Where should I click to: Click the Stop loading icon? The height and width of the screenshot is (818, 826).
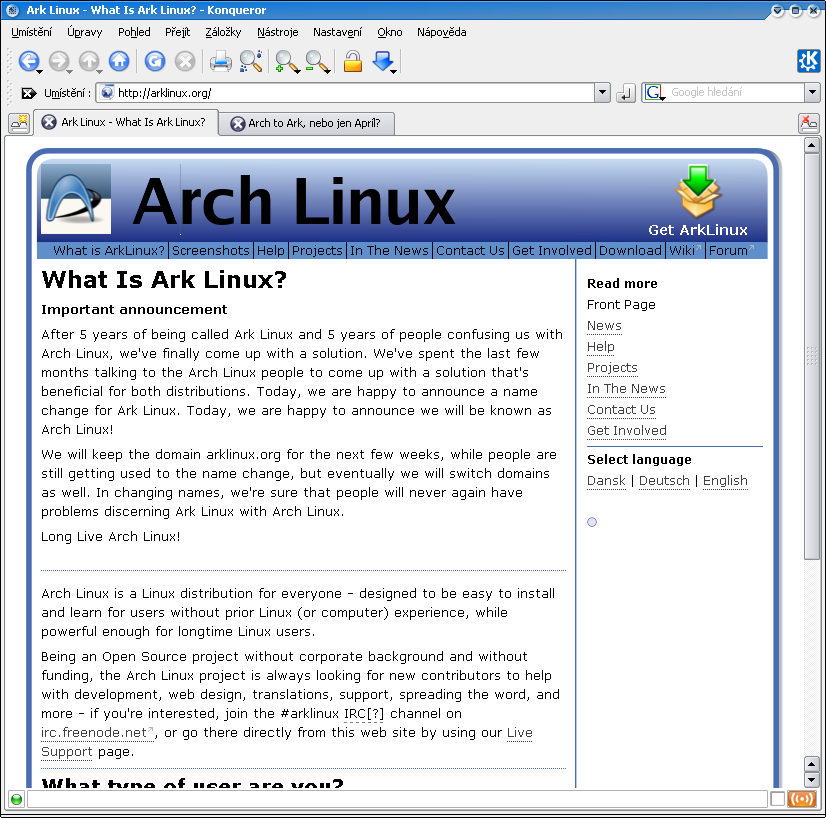(x=185, y=62)
